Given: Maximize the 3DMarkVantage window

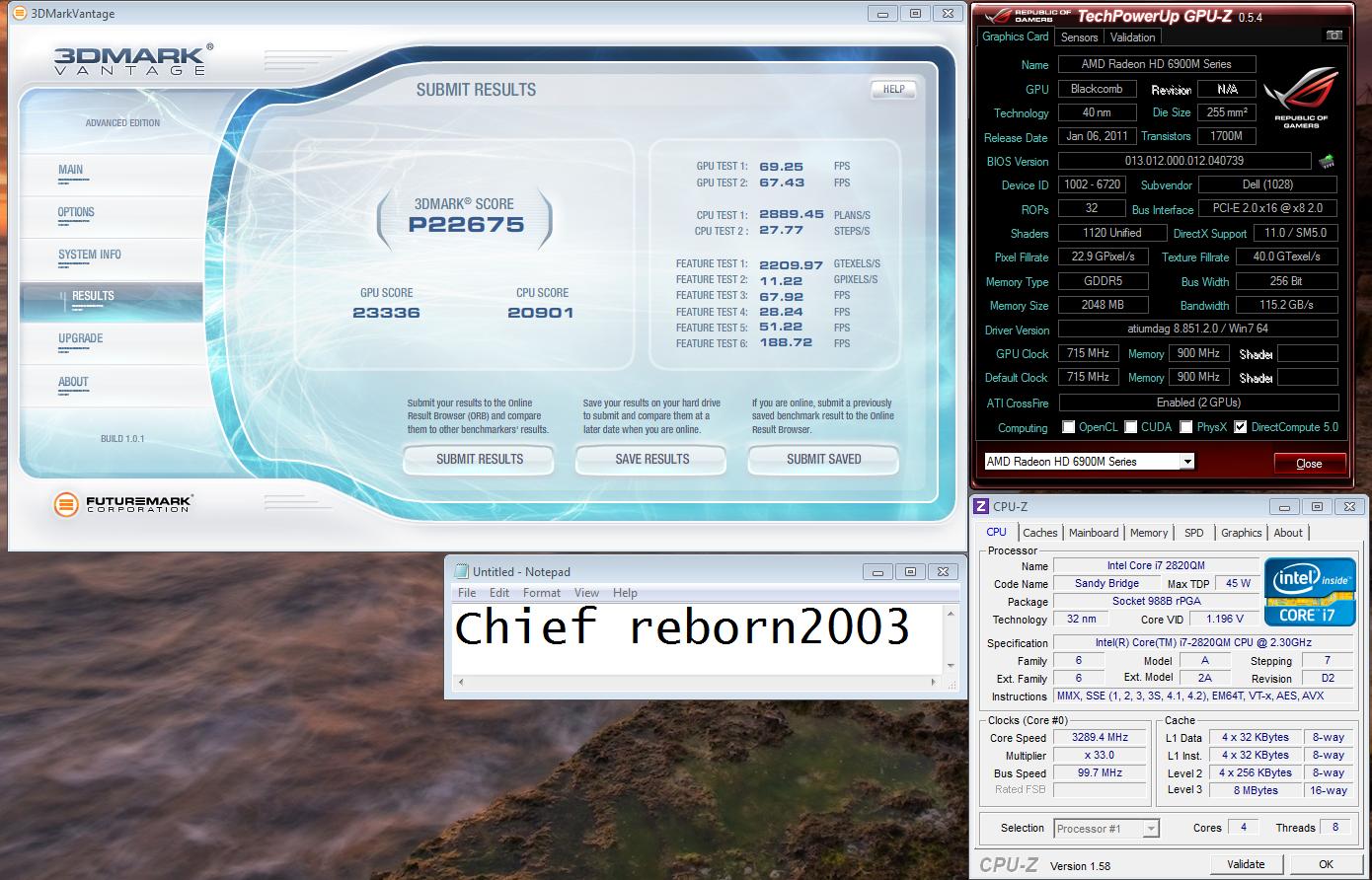Looking at the screenshot, I should pyautogui.click(x=915, y=13).
